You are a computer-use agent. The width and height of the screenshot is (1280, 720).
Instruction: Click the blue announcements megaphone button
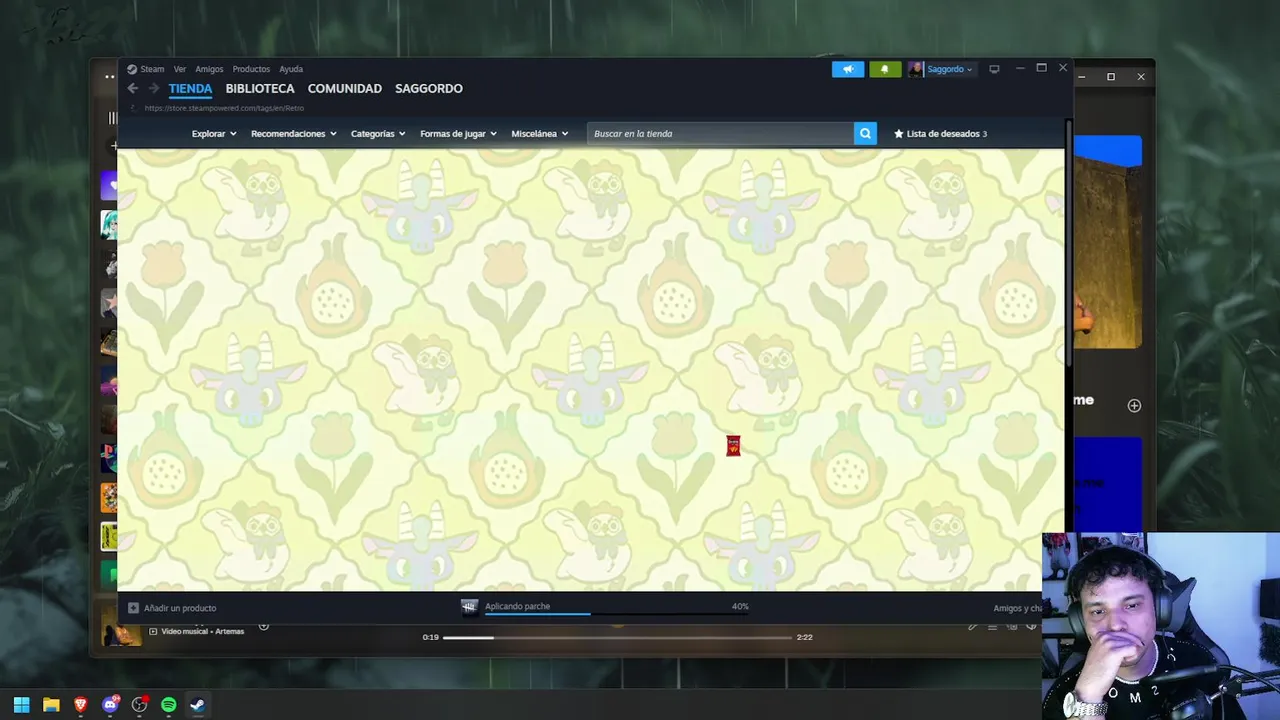point(848,69)
